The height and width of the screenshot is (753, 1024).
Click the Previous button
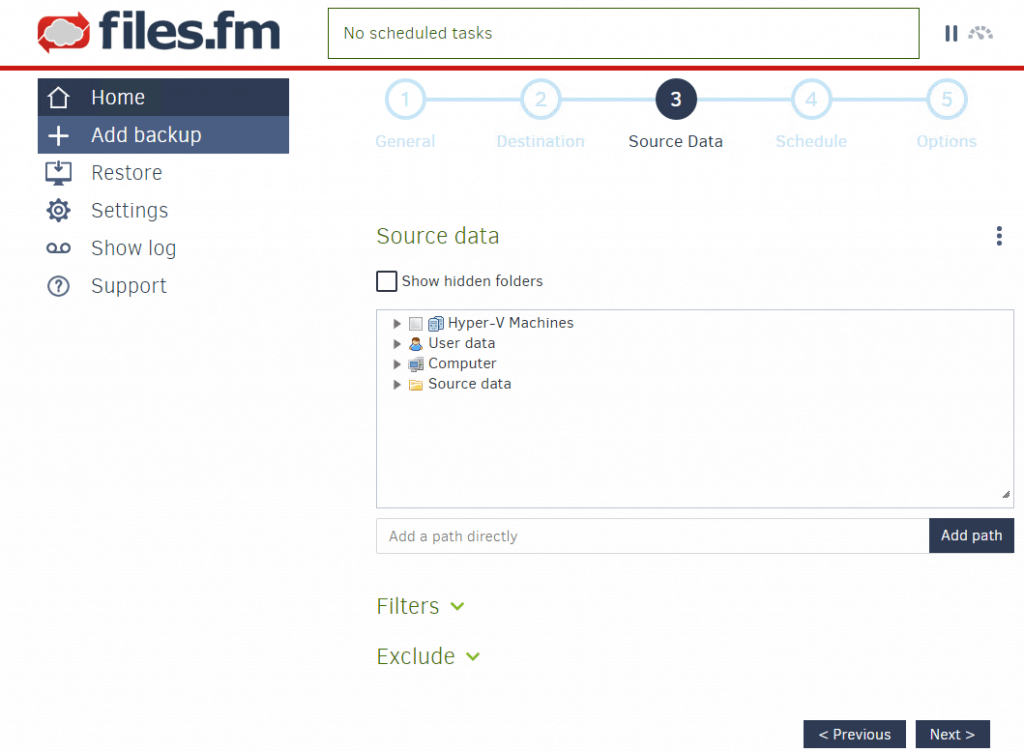pos(854,734)
